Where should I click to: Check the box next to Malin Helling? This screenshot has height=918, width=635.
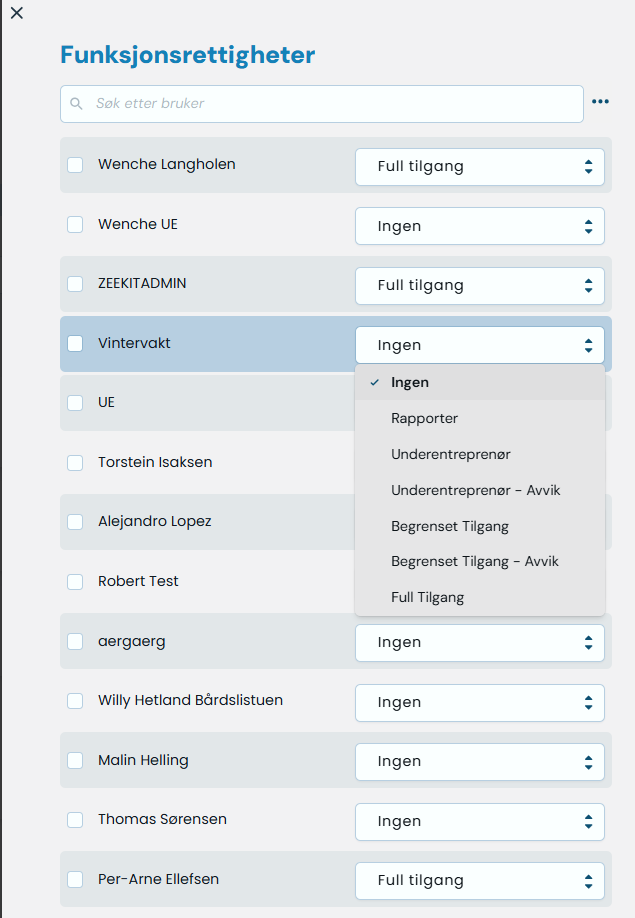click(75, 760)
